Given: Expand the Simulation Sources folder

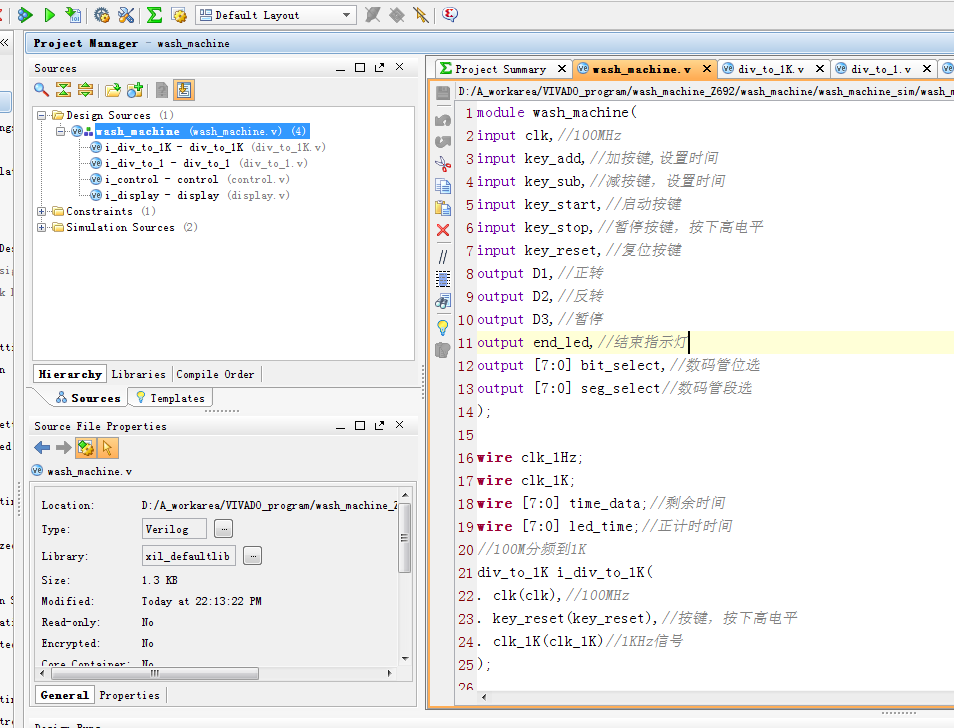Looking at the screenshot, I should pyautogui.click(x=42, y=228).
